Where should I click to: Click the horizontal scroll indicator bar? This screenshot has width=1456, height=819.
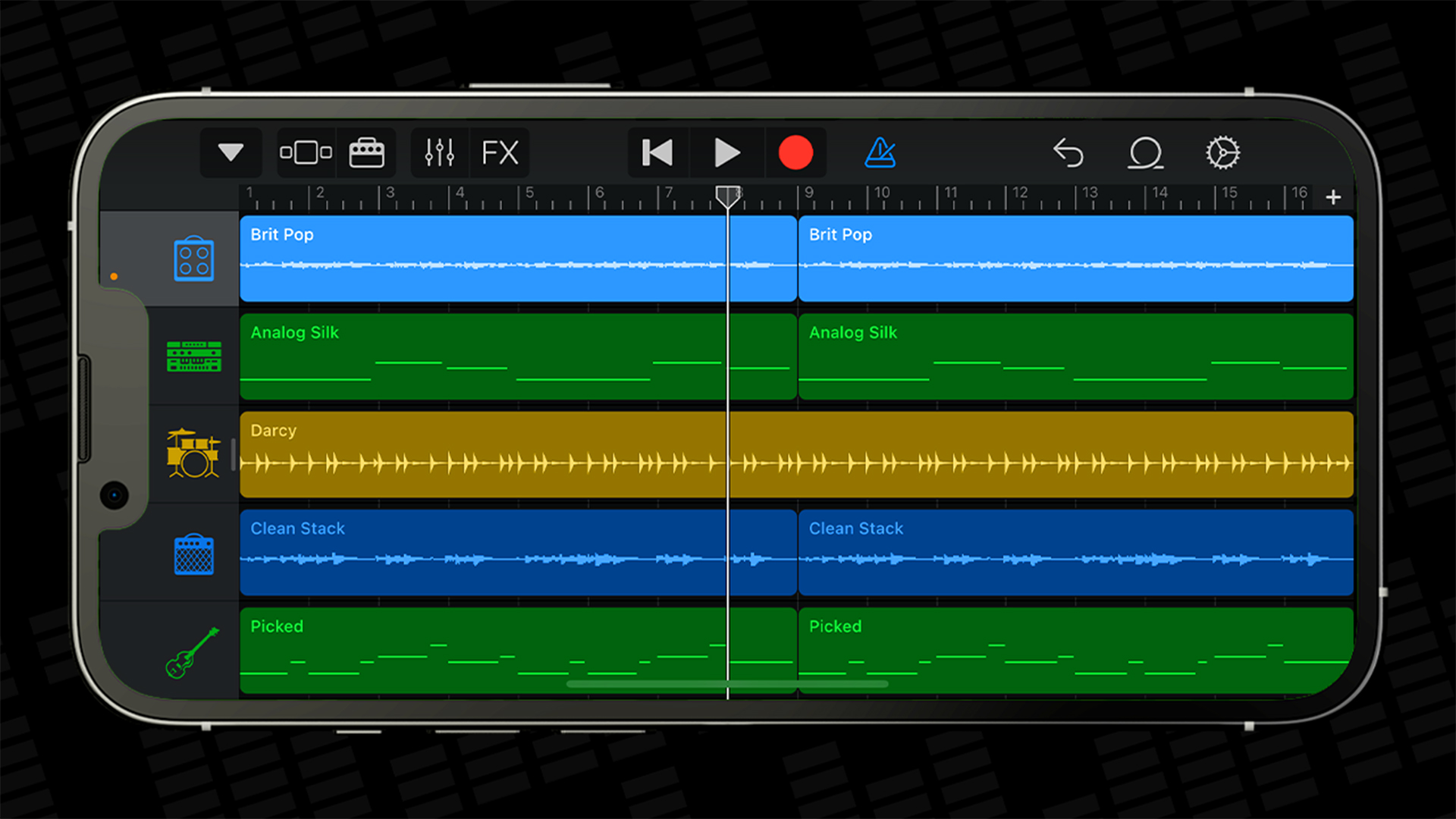coord(727,684)
